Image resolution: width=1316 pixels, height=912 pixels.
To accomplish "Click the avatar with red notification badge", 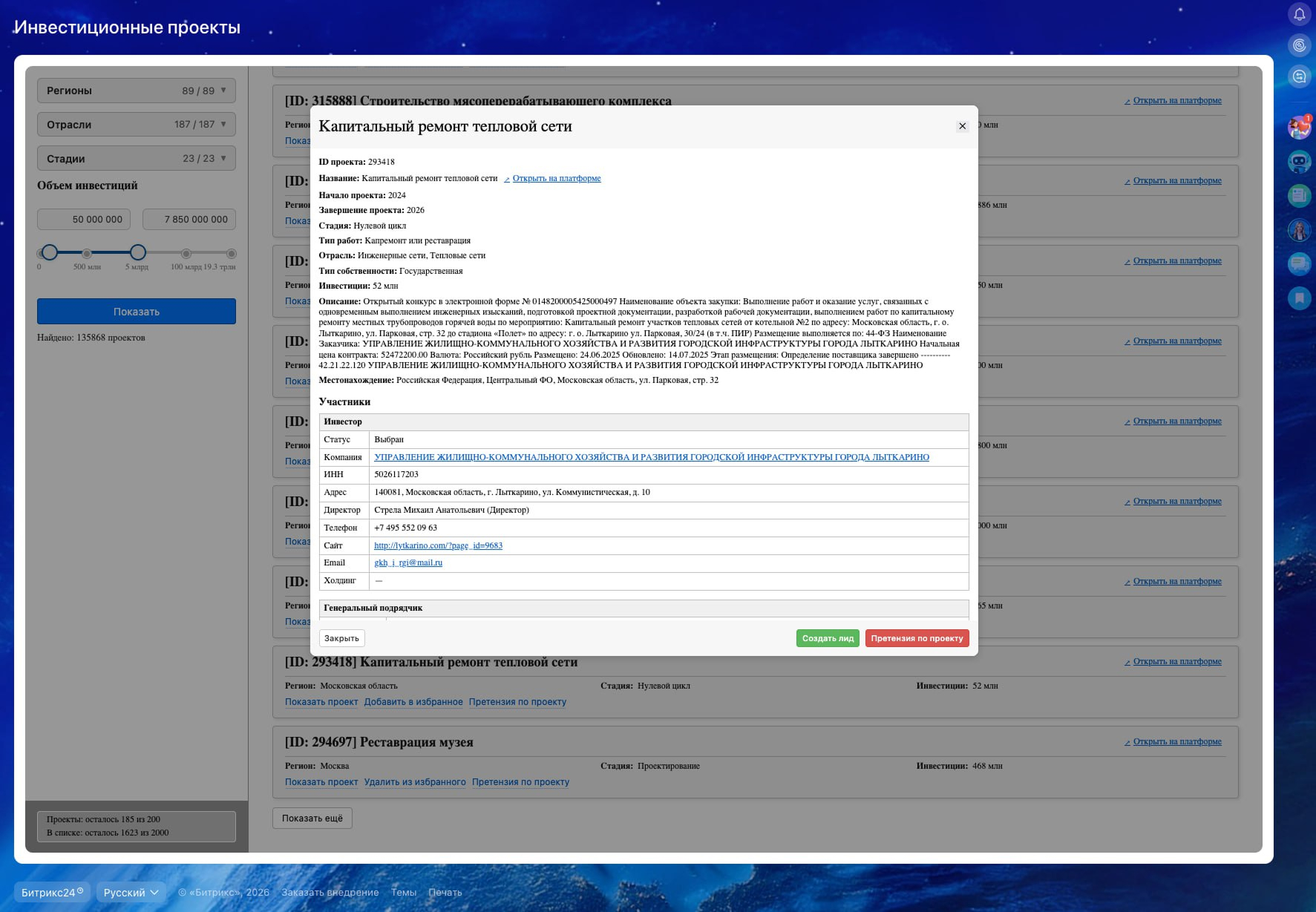I will (1299, 128).
